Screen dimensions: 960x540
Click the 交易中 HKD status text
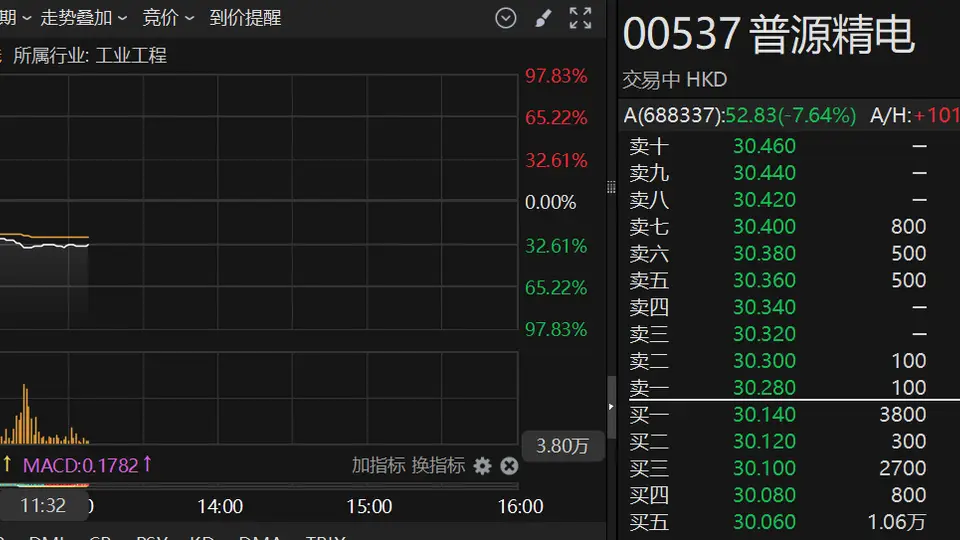pyautogui.click(x=675, y=80)
